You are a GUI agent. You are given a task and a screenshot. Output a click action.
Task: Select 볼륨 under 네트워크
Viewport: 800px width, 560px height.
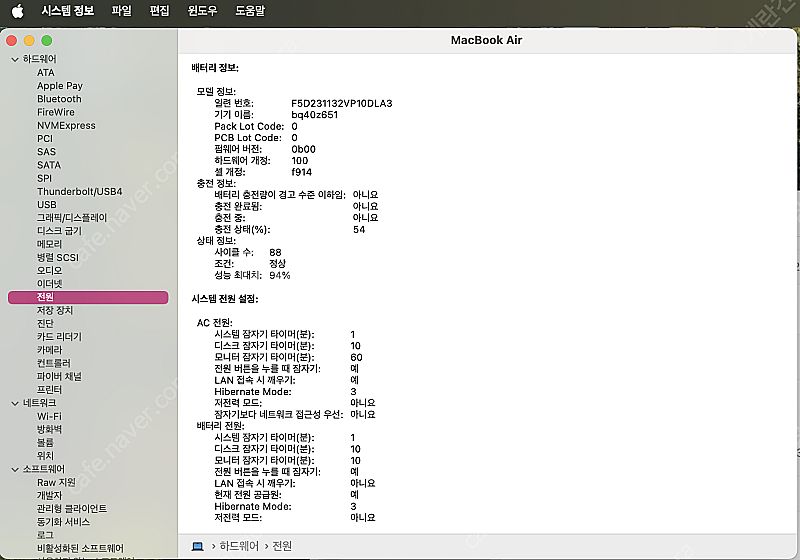click(45, 443)
